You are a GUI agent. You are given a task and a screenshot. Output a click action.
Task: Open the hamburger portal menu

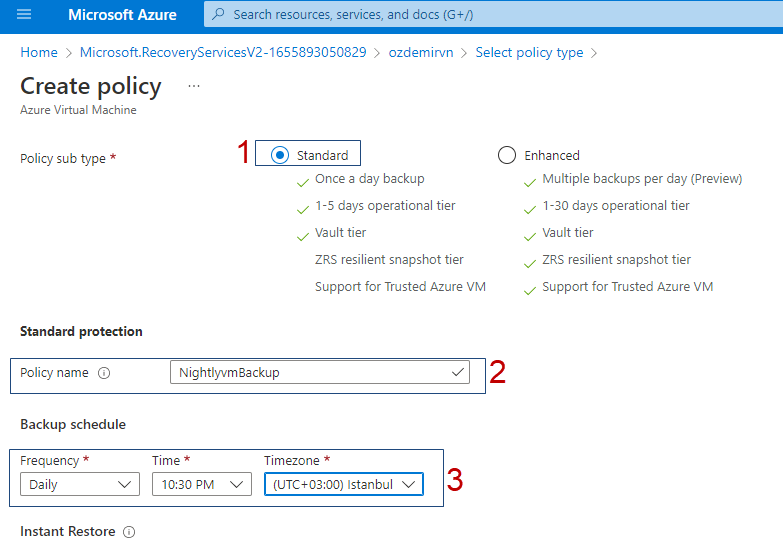pyautogui.click(x=24, y=14)
